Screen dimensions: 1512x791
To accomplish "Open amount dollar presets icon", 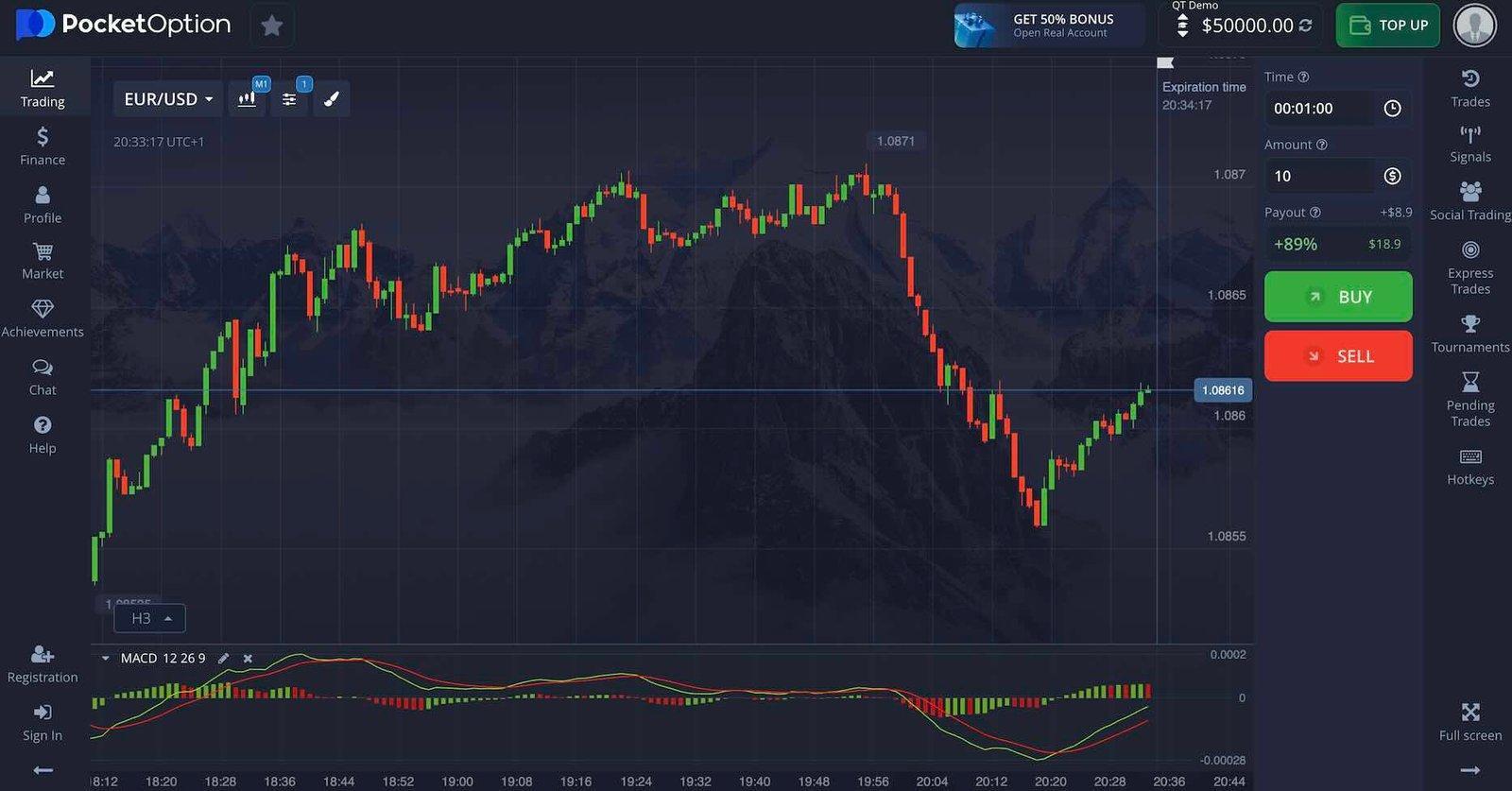I will (x=1392, y=176).
